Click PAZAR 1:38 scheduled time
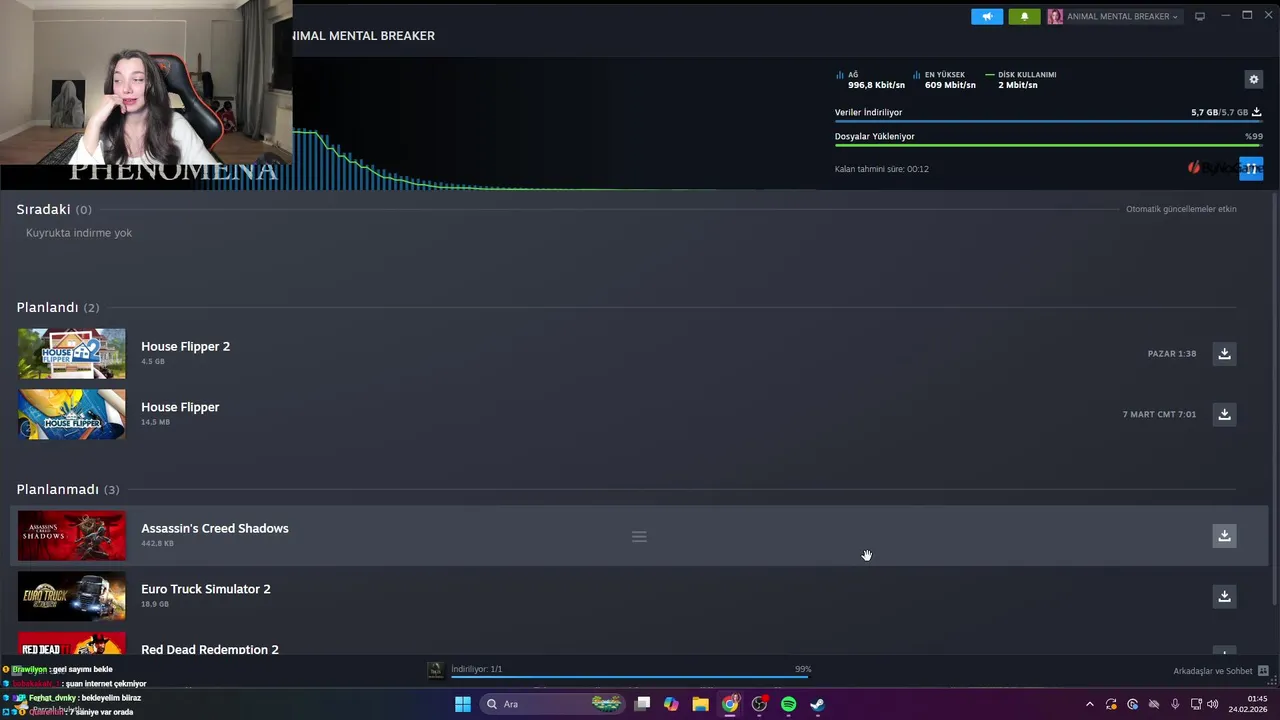Image resolution: width=1280 pixels, height=720 pixels. 1172,354
